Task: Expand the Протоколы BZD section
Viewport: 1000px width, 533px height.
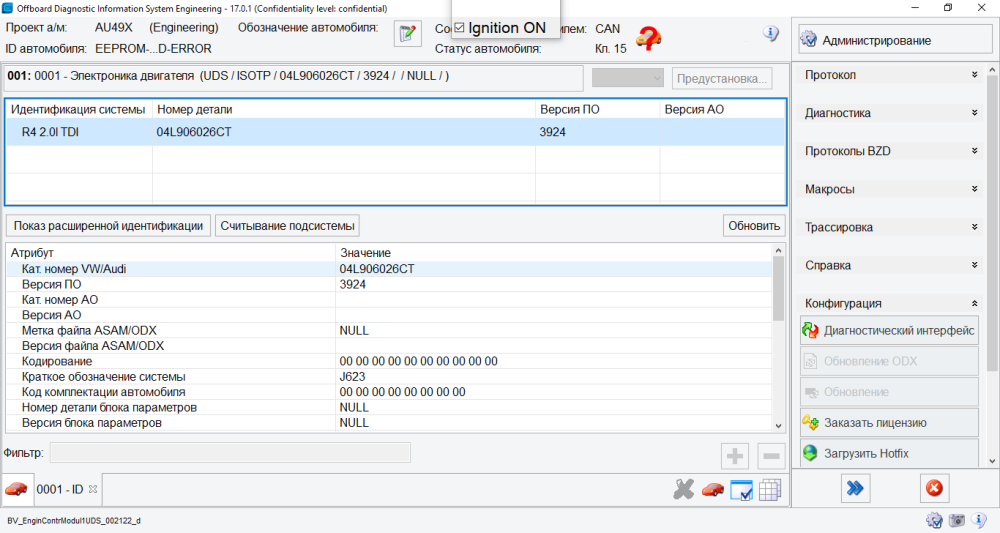Action: (x=974, y=151)
